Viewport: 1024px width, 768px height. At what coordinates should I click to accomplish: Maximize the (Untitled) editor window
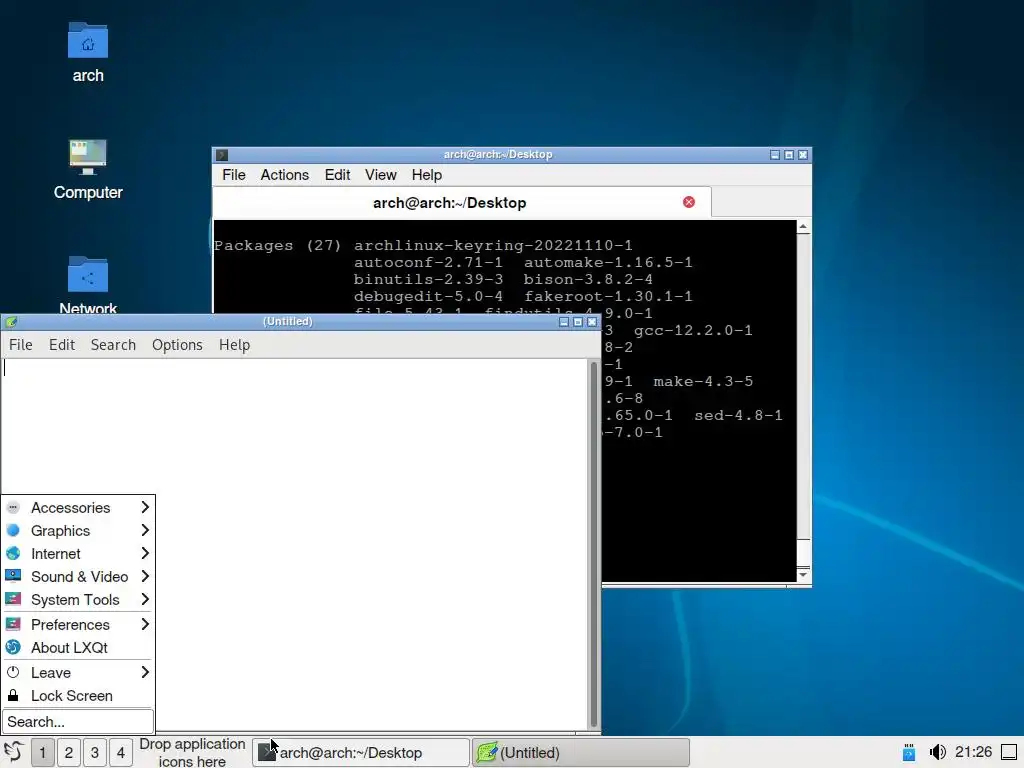[x=578, y=322]
